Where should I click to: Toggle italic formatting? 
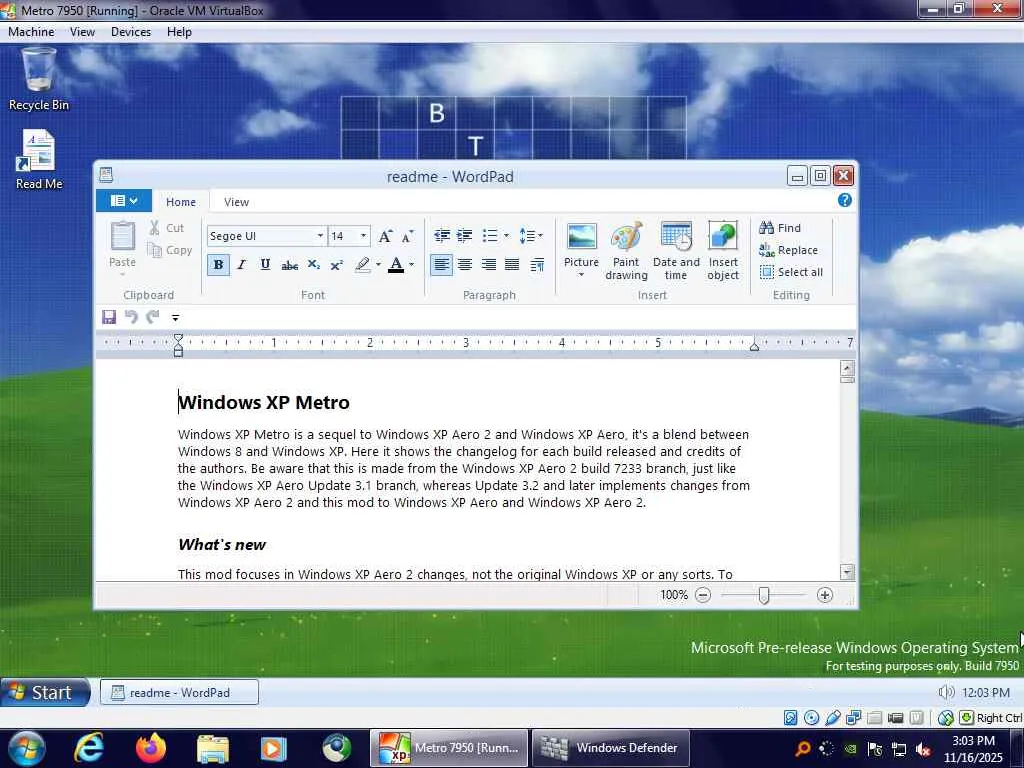[x=242, y=264]
